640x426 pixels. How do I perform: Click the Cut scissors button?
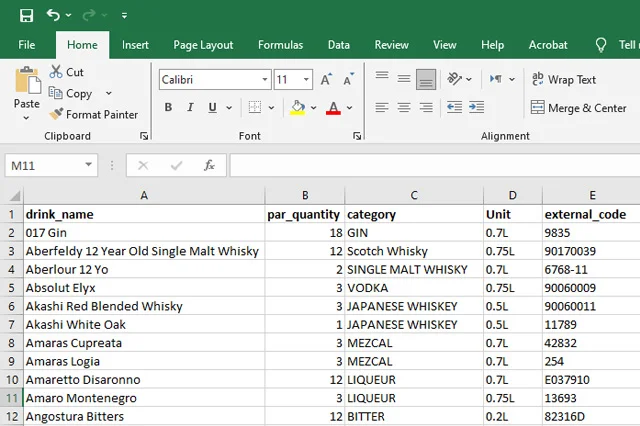[67, 72]
